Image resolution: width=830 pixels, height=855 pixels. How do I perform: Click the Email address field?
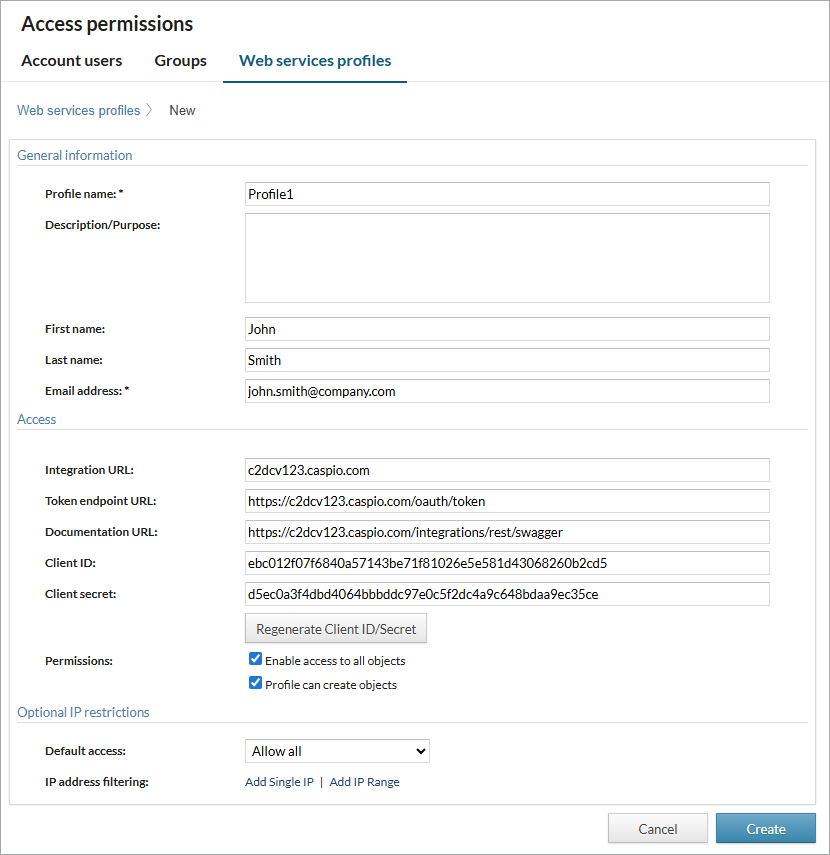[507, 391]
